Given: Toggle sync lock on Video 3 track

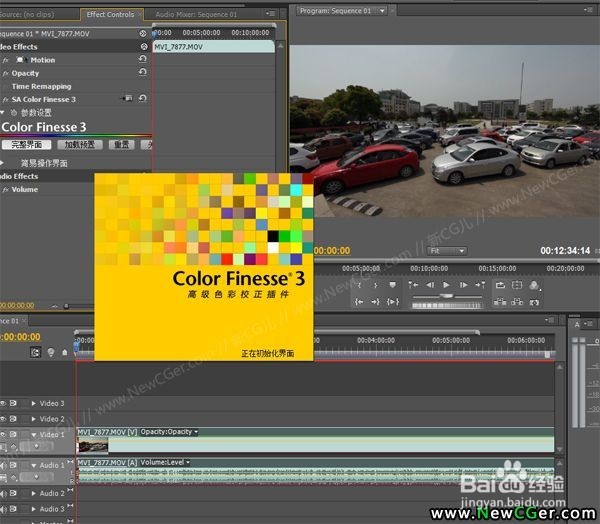Looking at the screenshot, I should click(13, 403).
